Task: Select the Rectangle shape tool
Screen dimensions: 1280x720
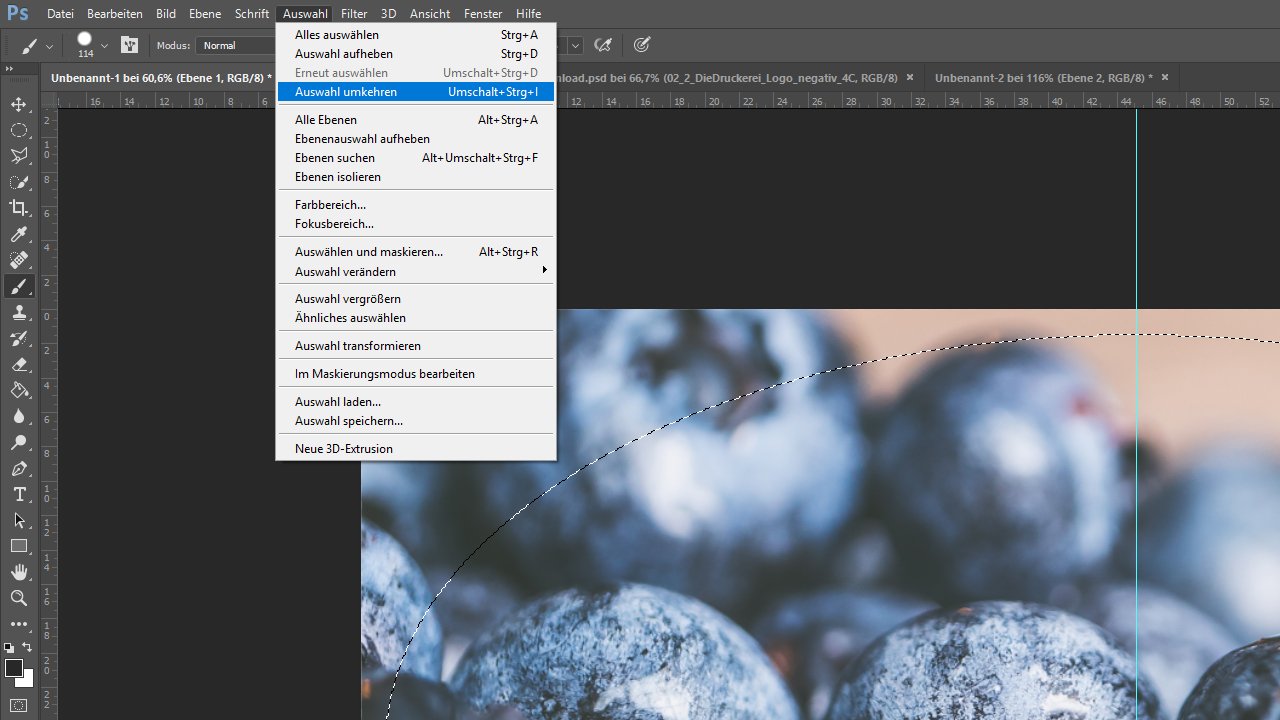Action: click(x=18, y=547)
